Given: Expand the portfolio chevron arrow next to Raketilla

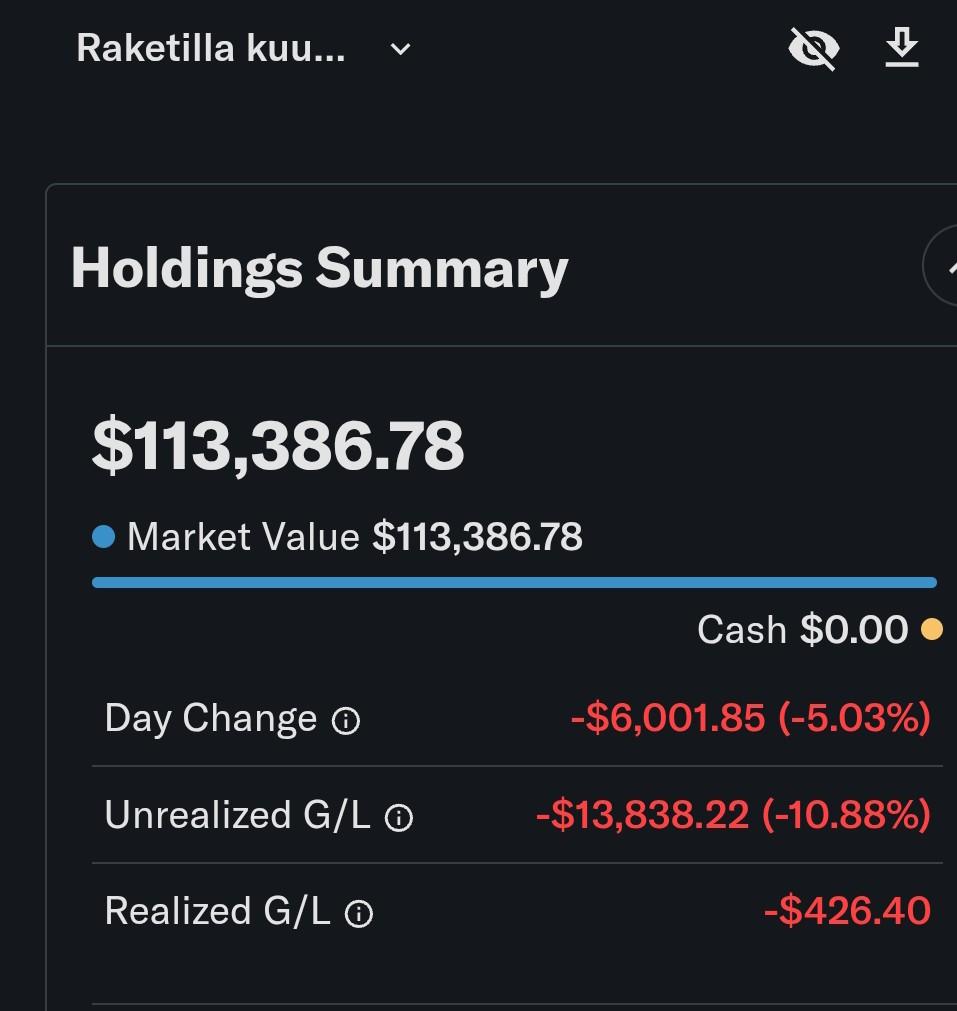Looking at the screenshot, I should [x=400, y=49].
